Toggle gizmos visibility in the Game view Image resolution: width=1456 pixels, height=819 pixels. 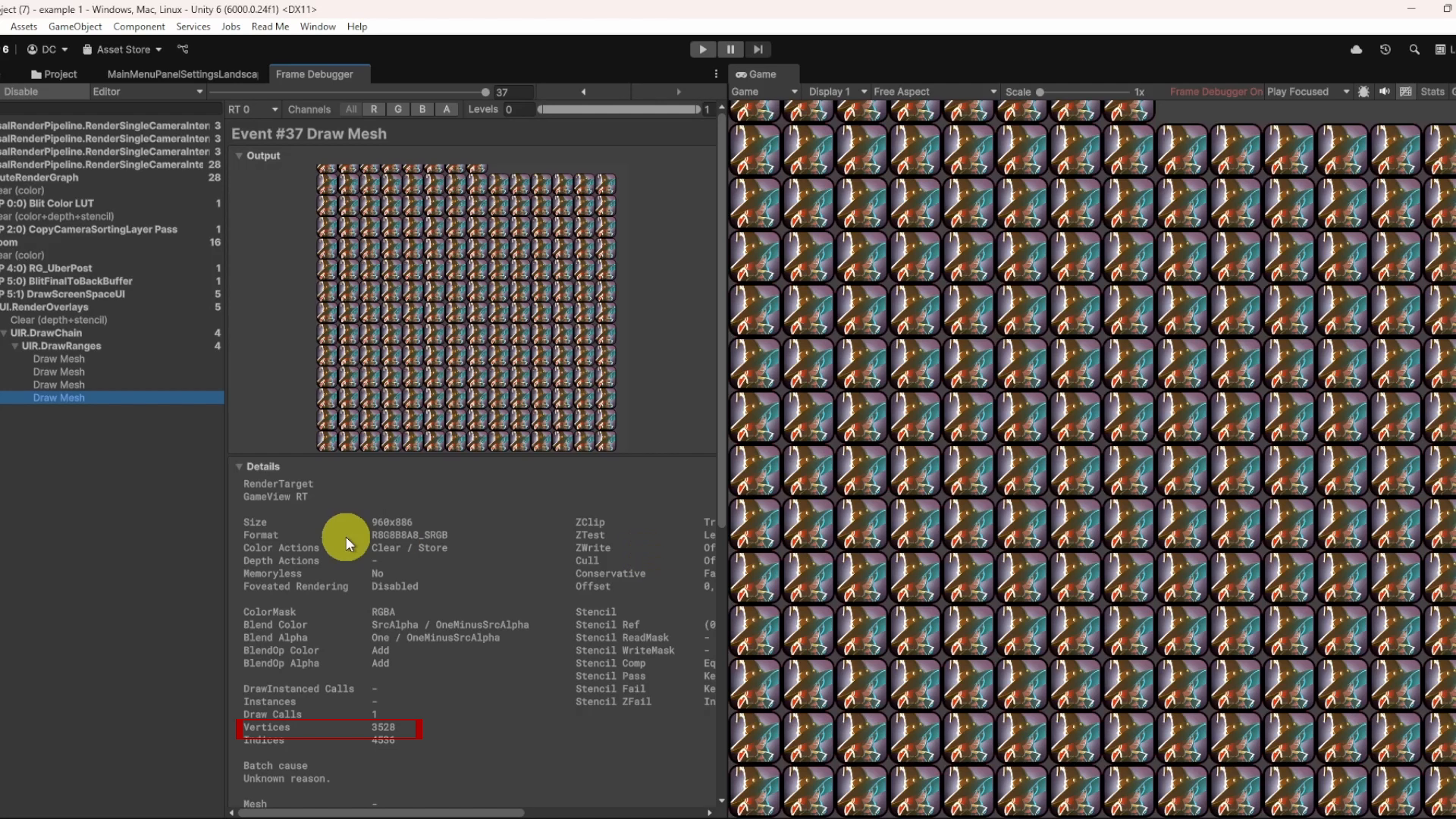[x=1406, y=91]
